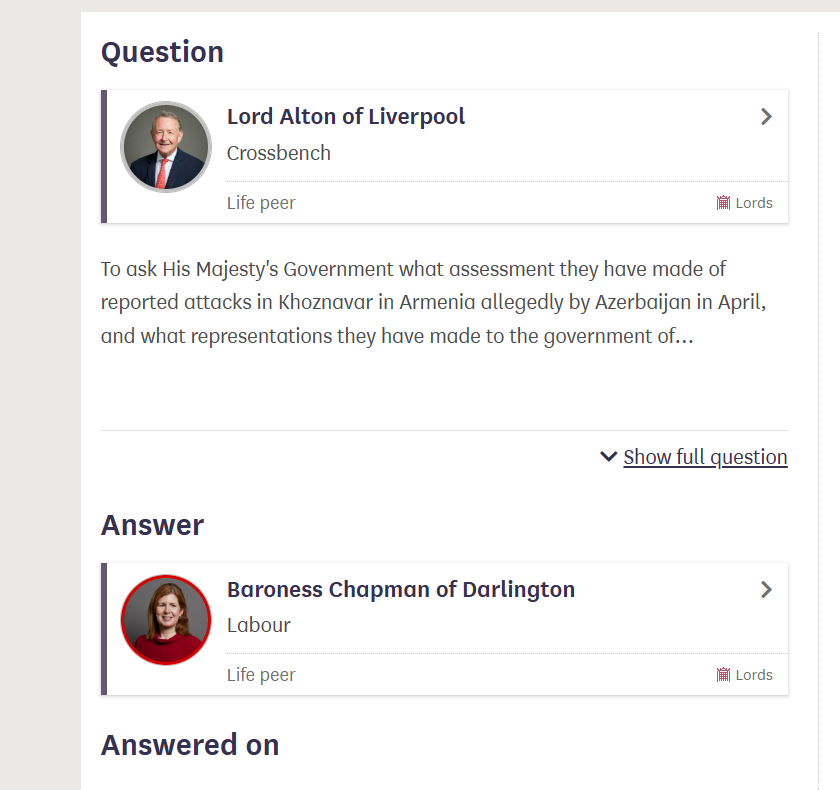Click Life peer text under Labour
840x790 pixels.
(x=261, y=675)
